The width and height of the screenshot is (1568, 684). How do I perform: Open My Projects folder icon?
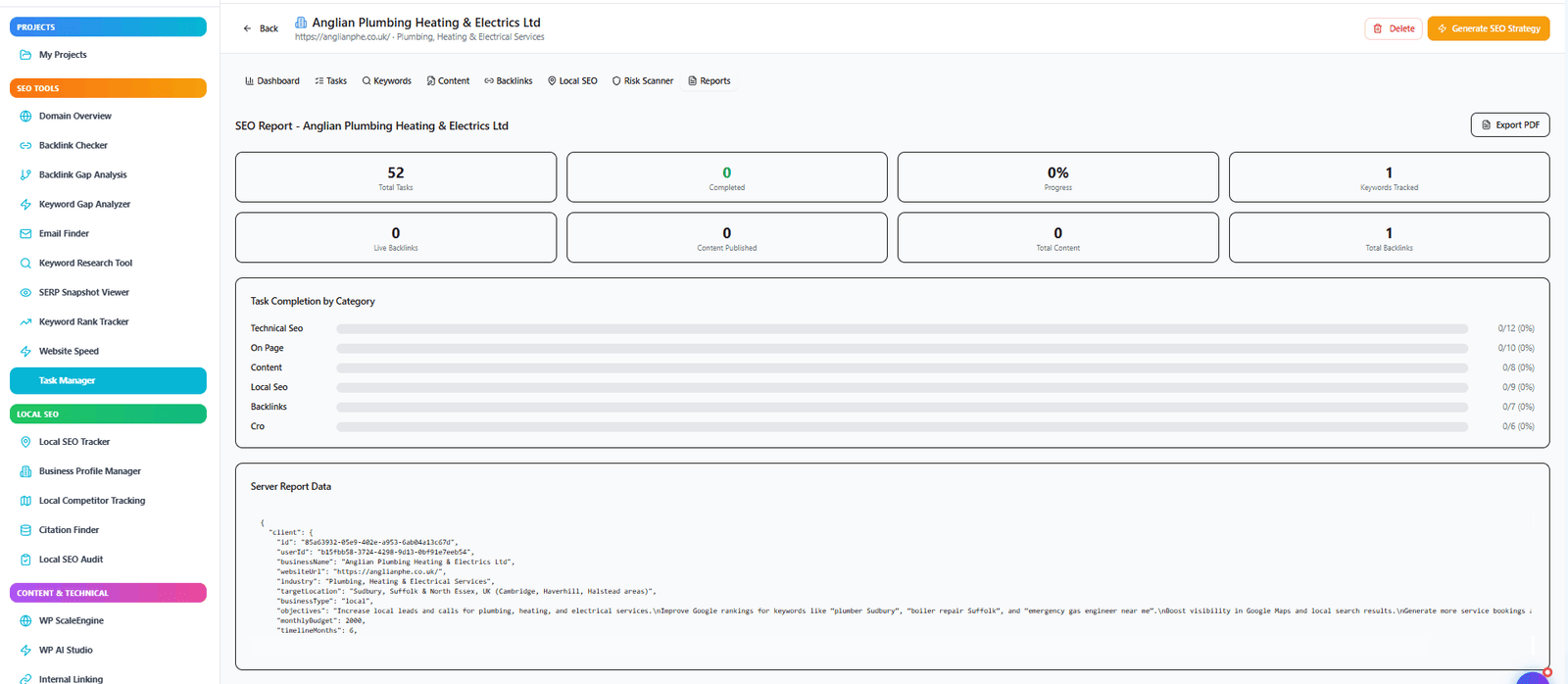point(25,55)
